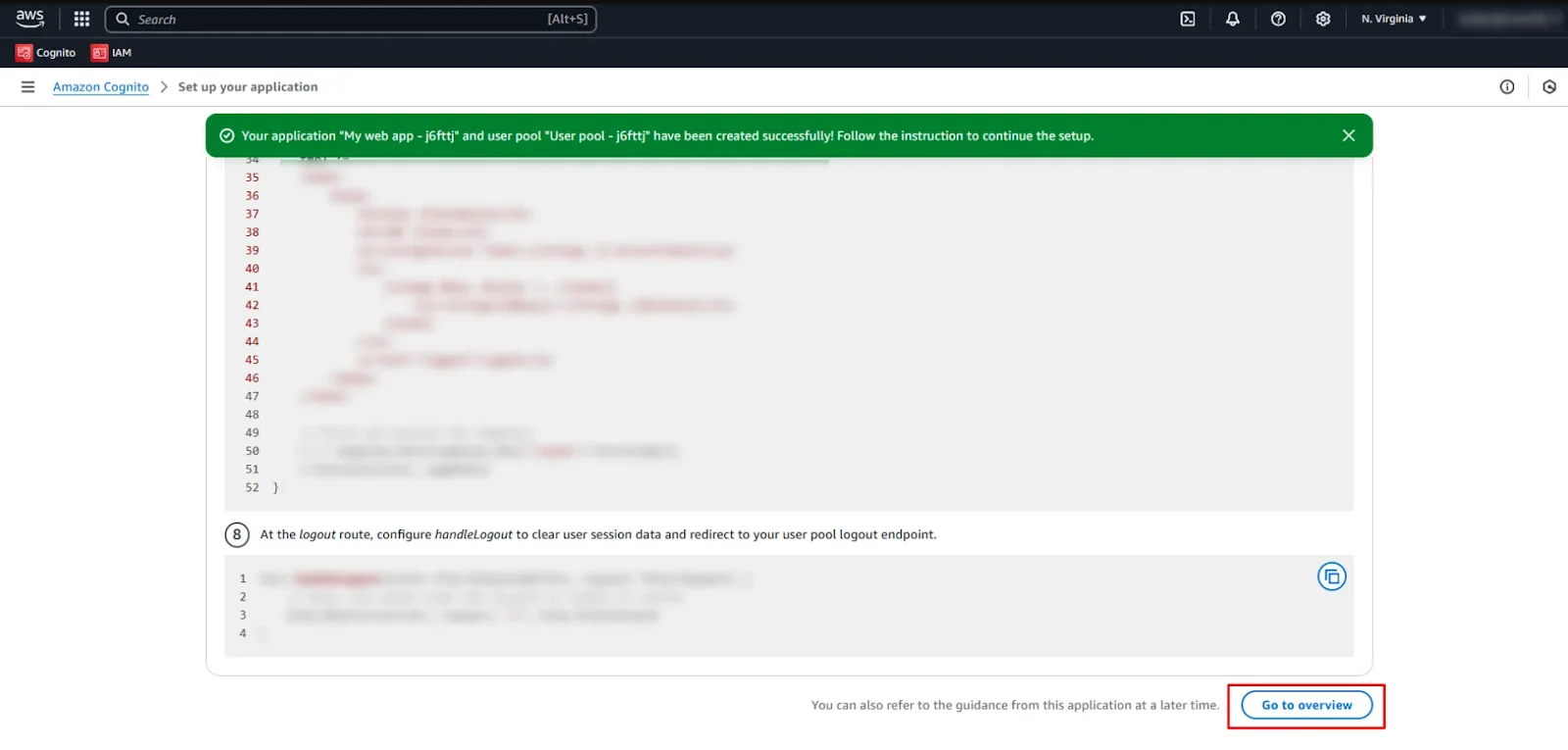1568x750 pixels.
Task: Open the help question mark menu
Action: (x=1278, y=19)
